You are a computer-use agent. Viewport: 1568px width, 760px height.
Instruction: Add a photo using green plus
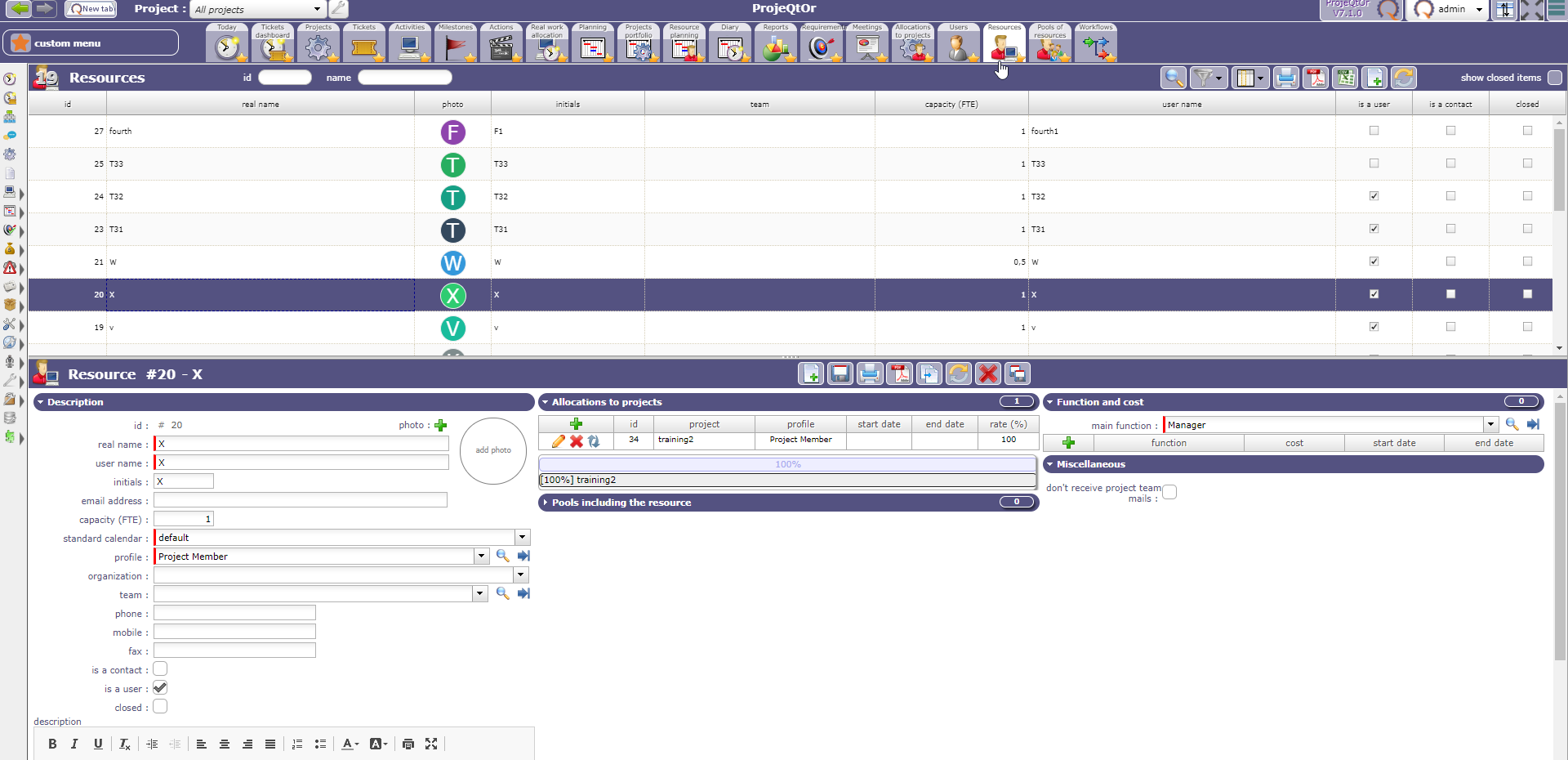point(441,425)
